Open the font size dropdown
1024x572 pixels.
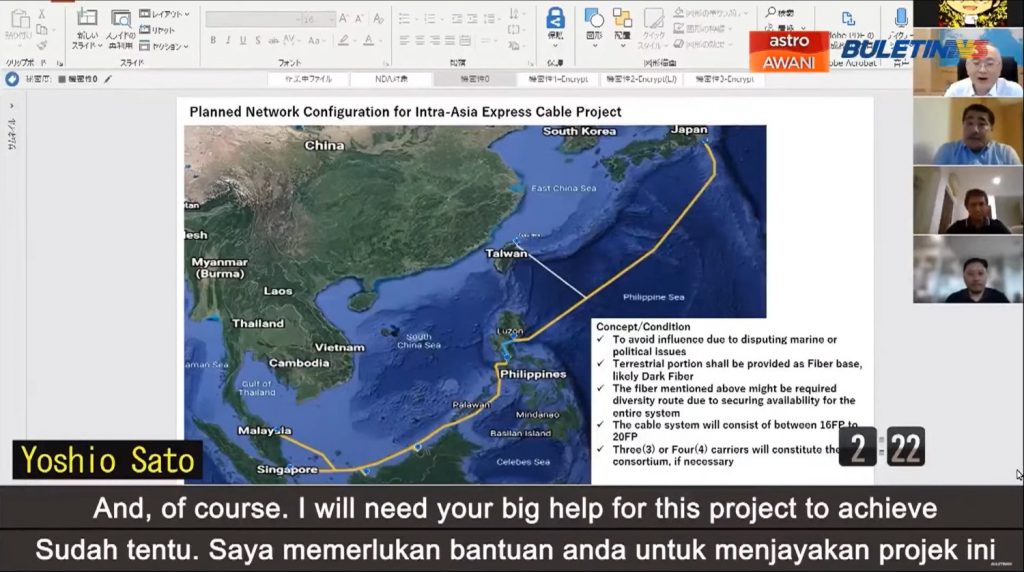[x=331, y=18]
